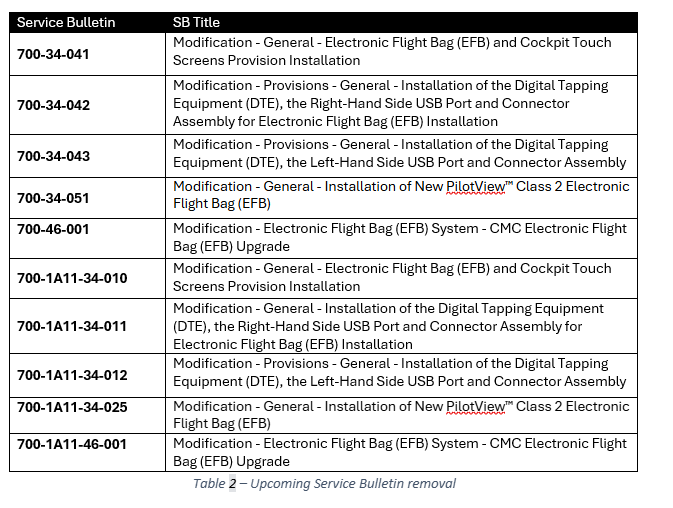
Task: Click the CMC EFB Upgrade title in row 700-46-001
Action: pyautogui.click(x=400, y=237)
